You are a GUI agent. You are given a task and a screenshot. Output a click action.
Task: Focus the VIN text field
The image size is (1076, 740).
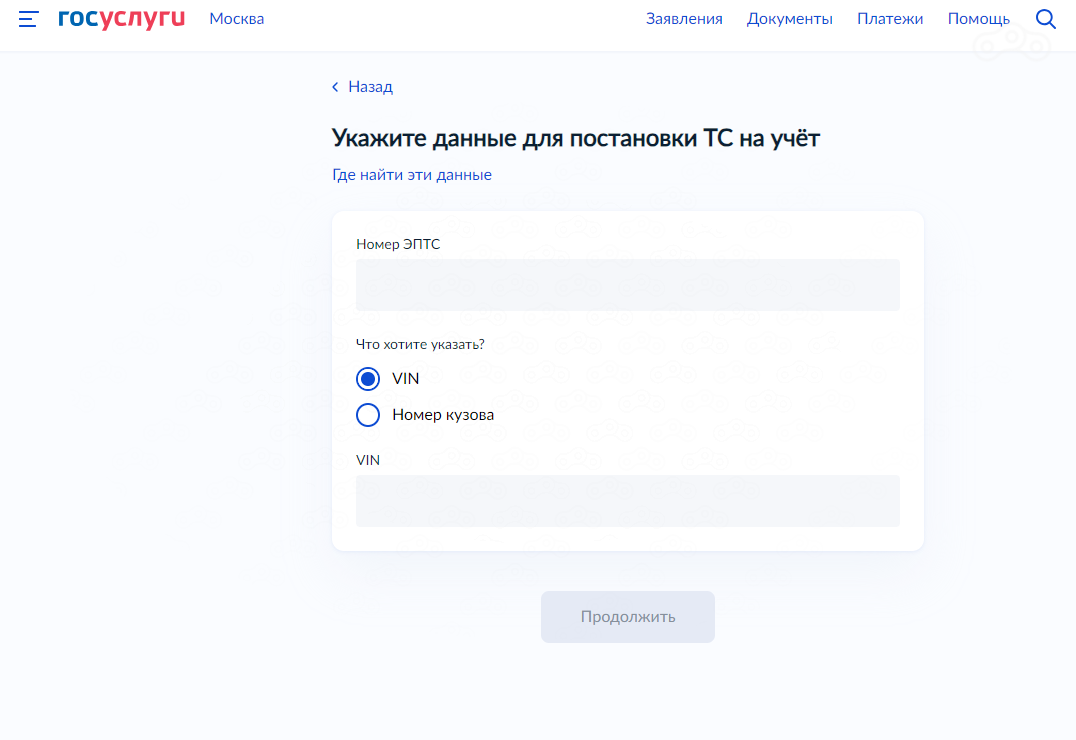pyautogui.click(x=627, y=501)
